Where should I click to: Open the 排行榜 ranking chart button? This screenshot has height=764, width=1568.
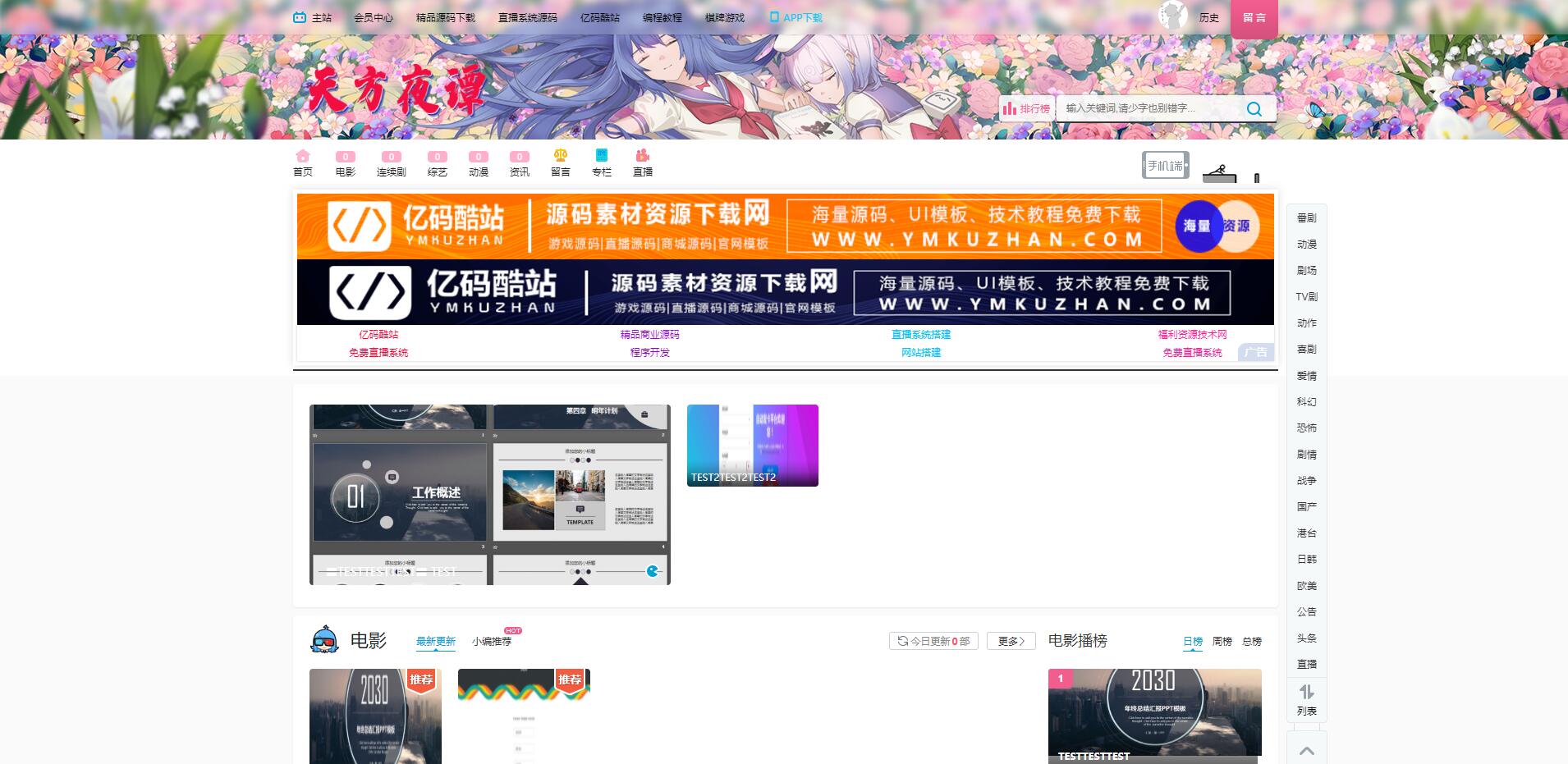click(x=1026, y=108)
